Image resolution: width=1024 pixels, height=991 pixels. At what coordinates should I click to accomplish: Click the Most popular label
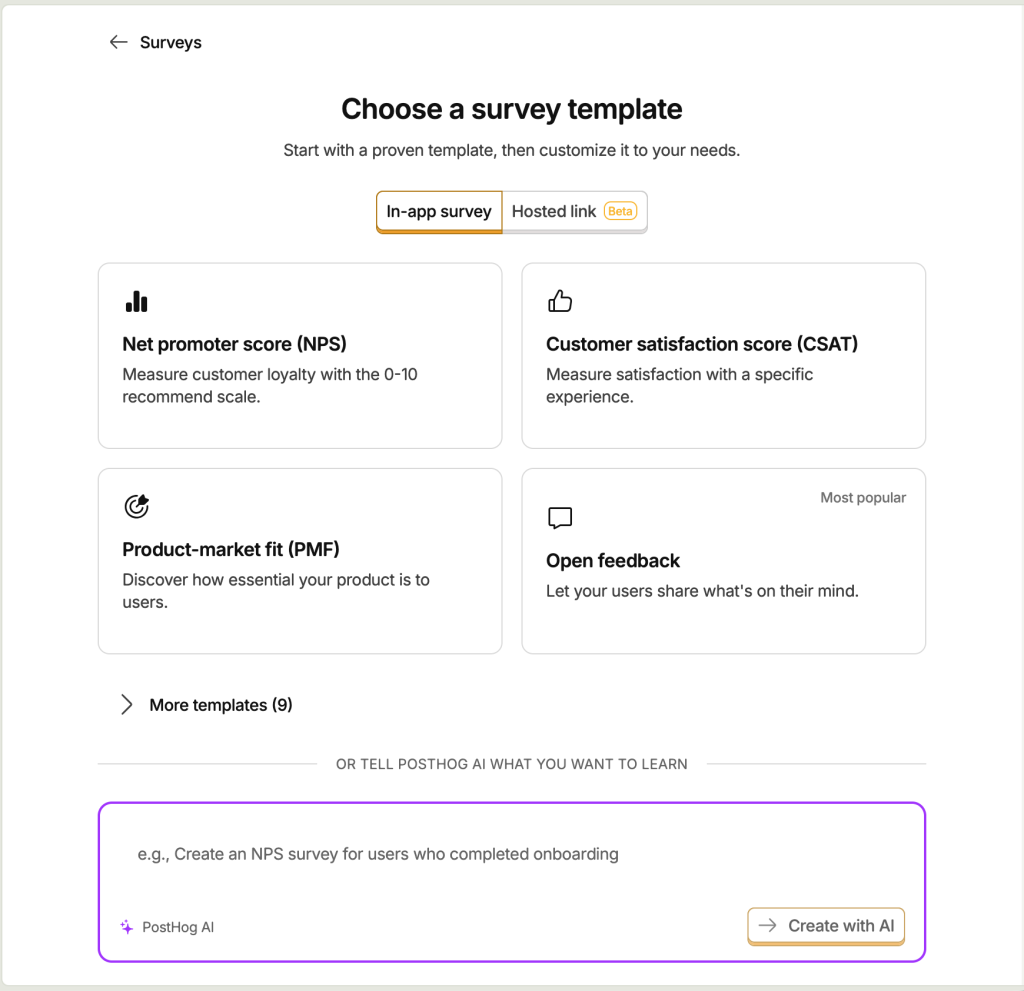point(863,498)
